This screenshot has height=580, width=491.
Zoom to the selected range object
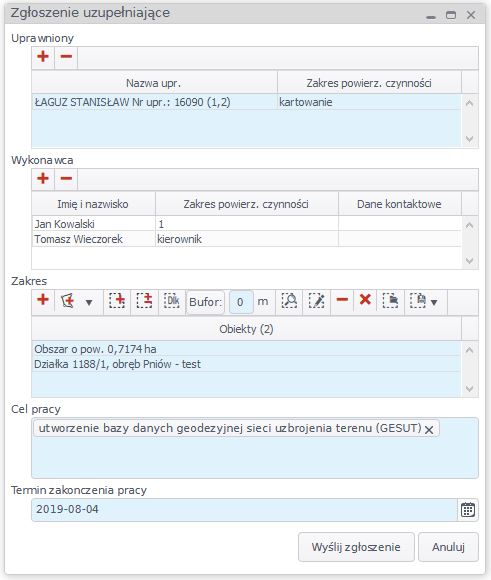pyautogui.click(x=289, y=301)
